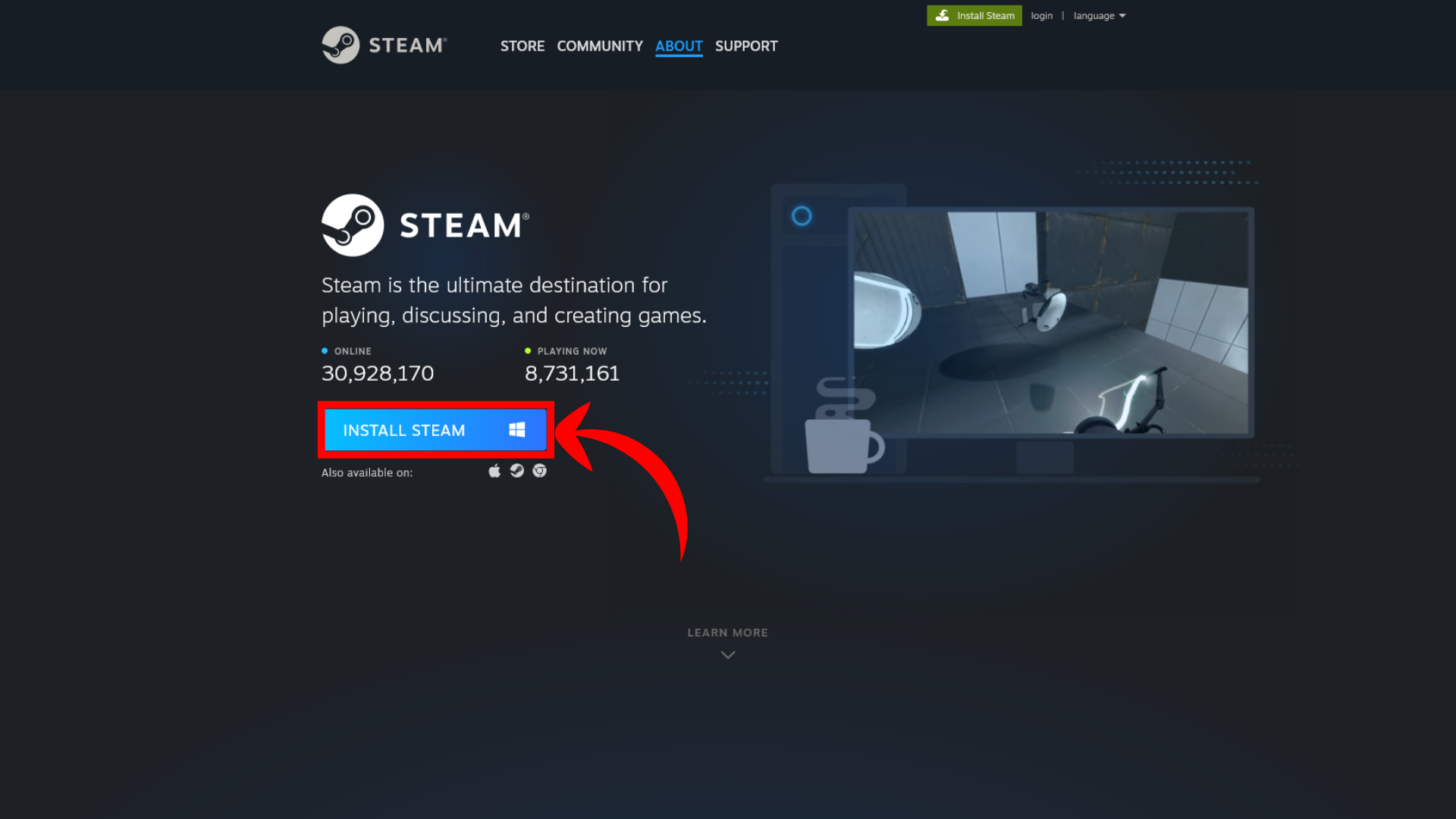The image size is (1456, 819).
Task: Go to the COMMUNITY section
Action: click(x=599, y=46)
